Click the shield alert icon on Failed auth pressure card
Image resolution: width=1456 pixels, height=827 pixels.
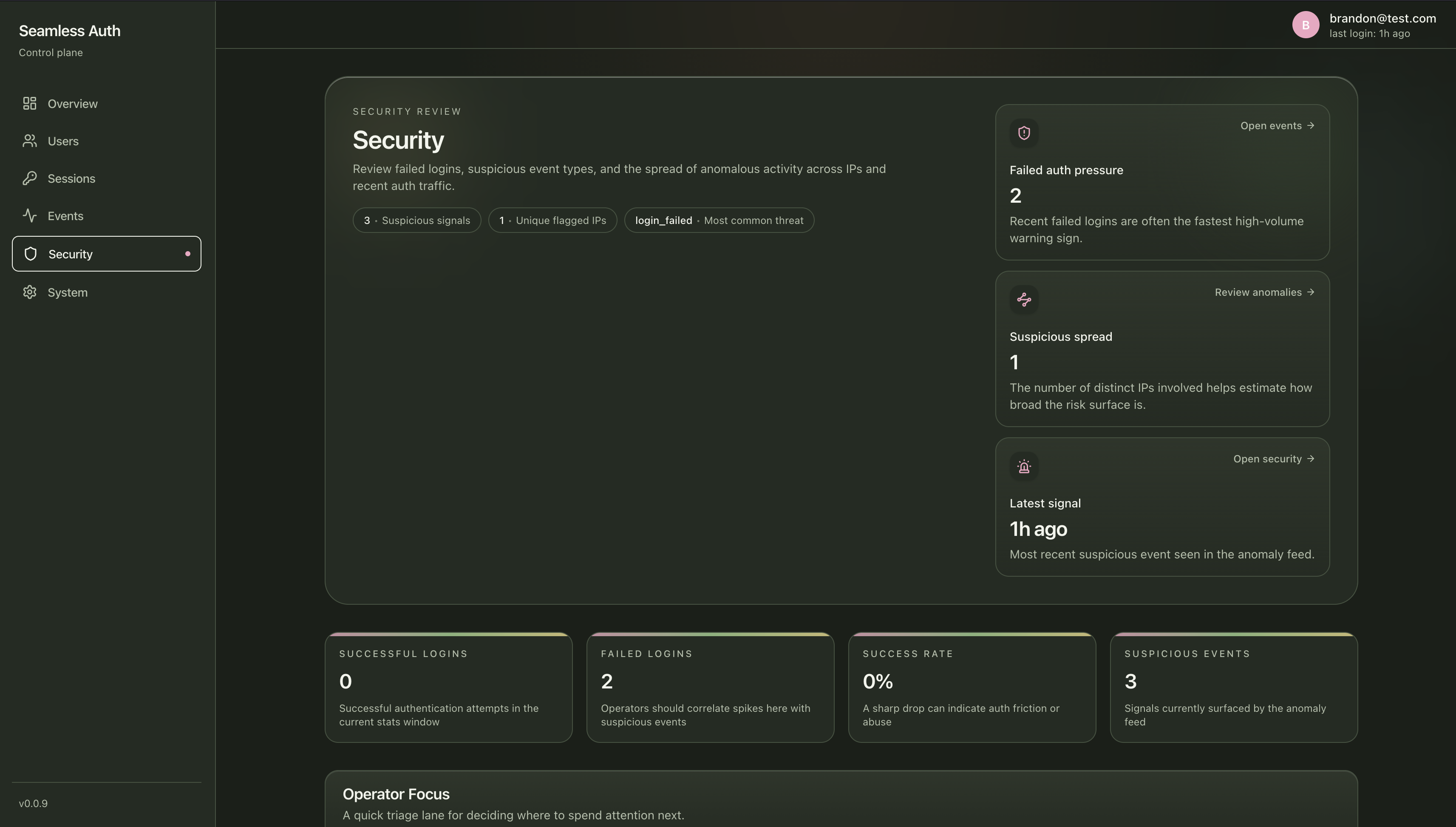pyautogui.click(x=1024, y=133)
